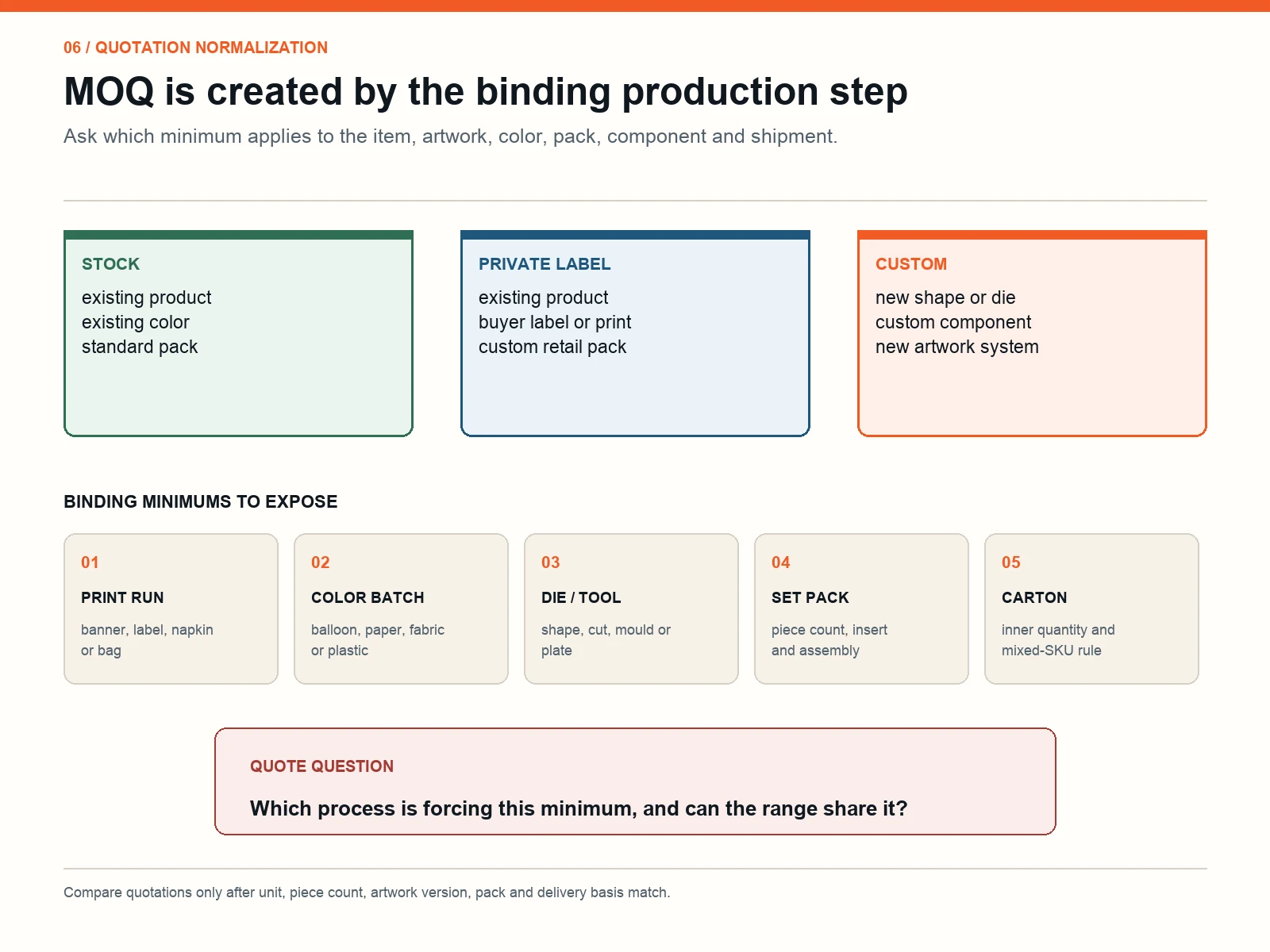Click the QUOTE QUESTION label
The image size is (1270, 952).
pyautogui.click(x=321, y=766)
